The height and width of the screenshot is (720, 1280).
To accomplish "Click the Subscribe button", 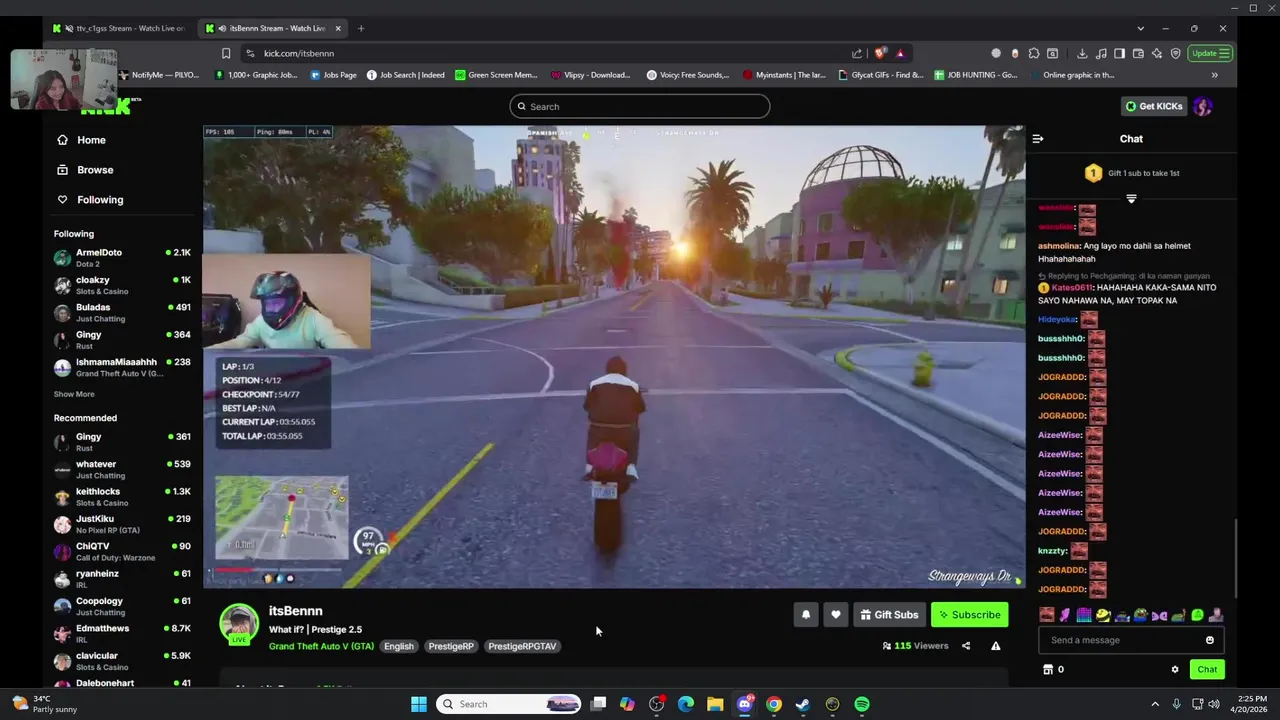I will (x=969, y=615).
